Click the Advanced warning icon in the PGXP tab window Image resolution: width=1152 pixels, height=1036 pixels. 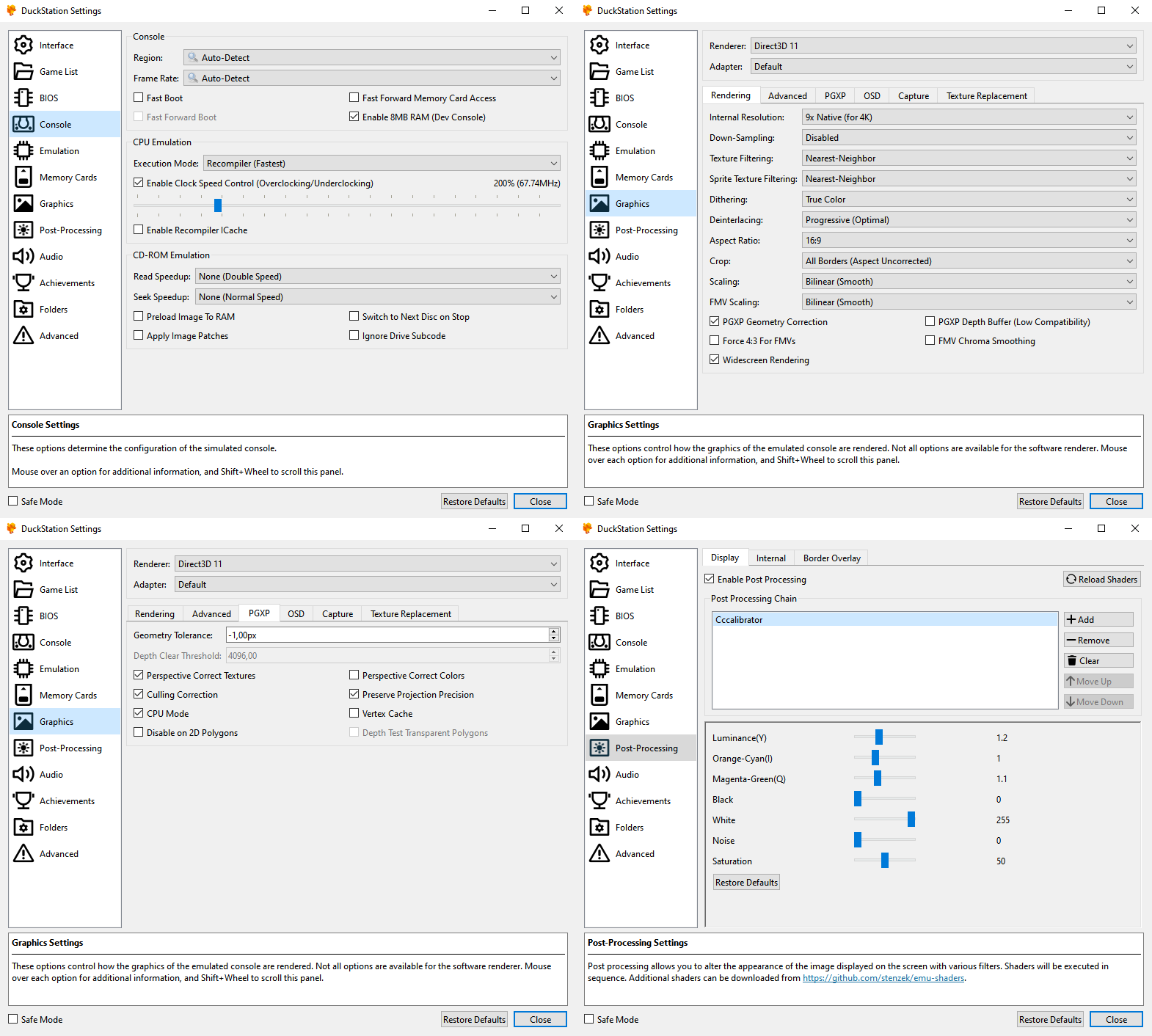(23, 854)
